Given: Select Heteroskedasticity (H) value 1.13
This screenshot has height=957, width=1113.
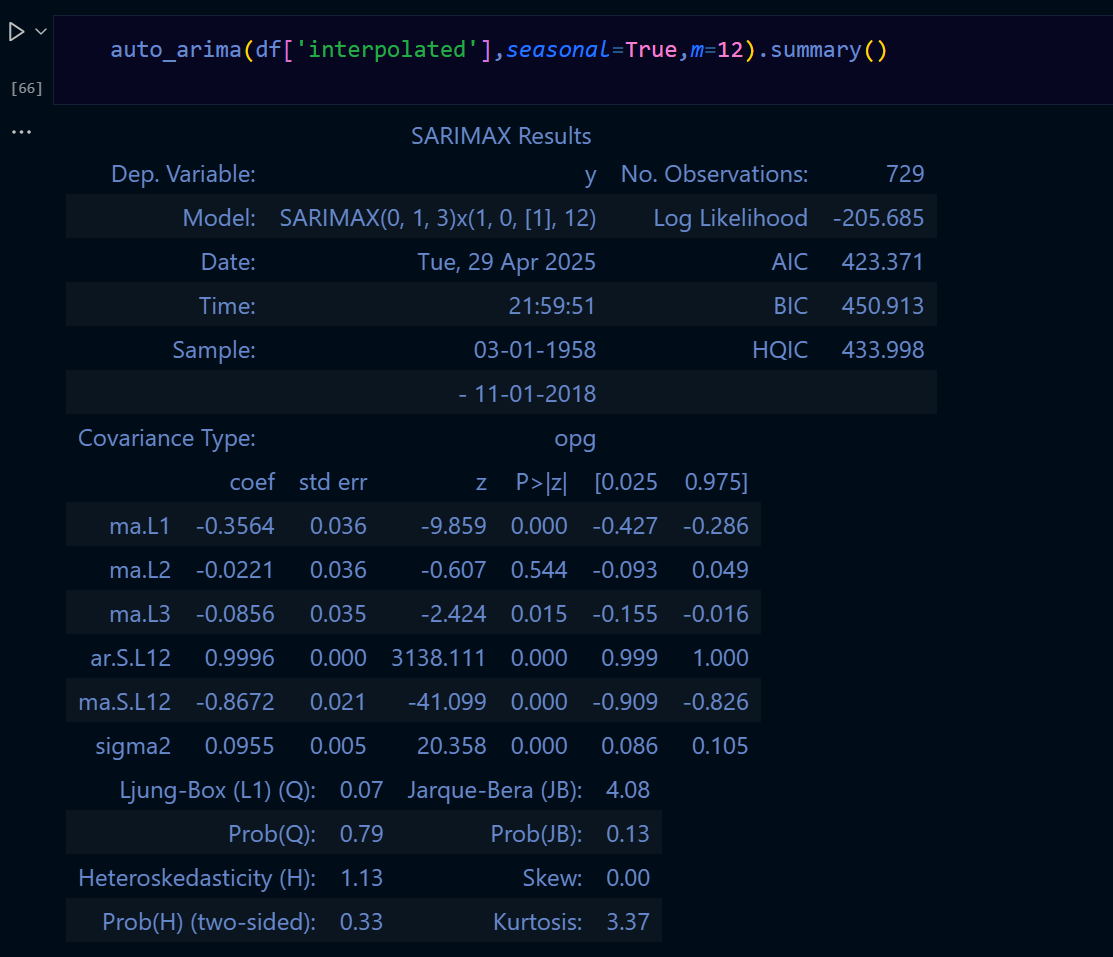Looking at the screenshot, I should pyautogui.click(x=361, y=878).
